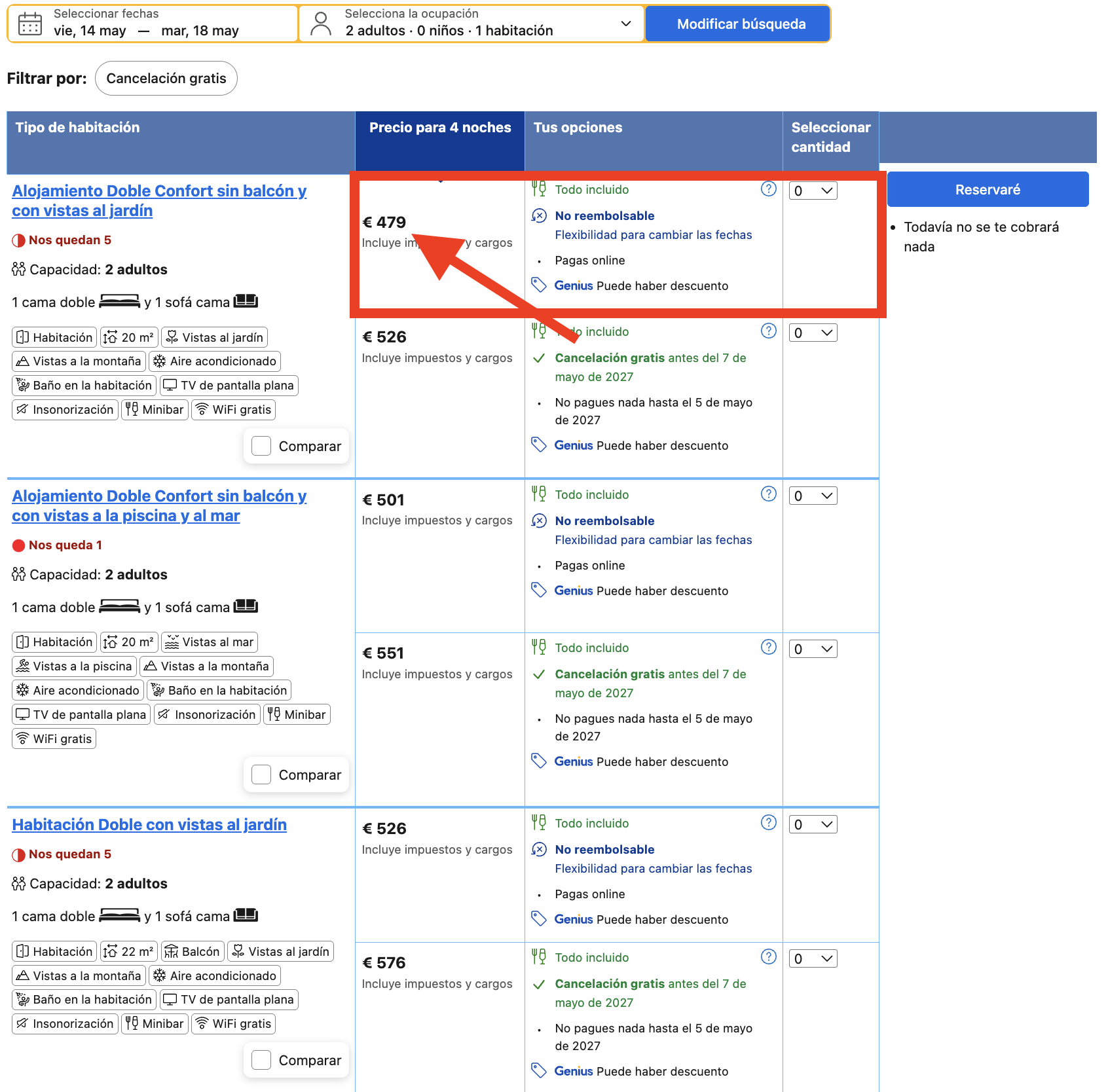
Task: Click the Genius tag icon in the €479 row
Action: pos(539,285)
